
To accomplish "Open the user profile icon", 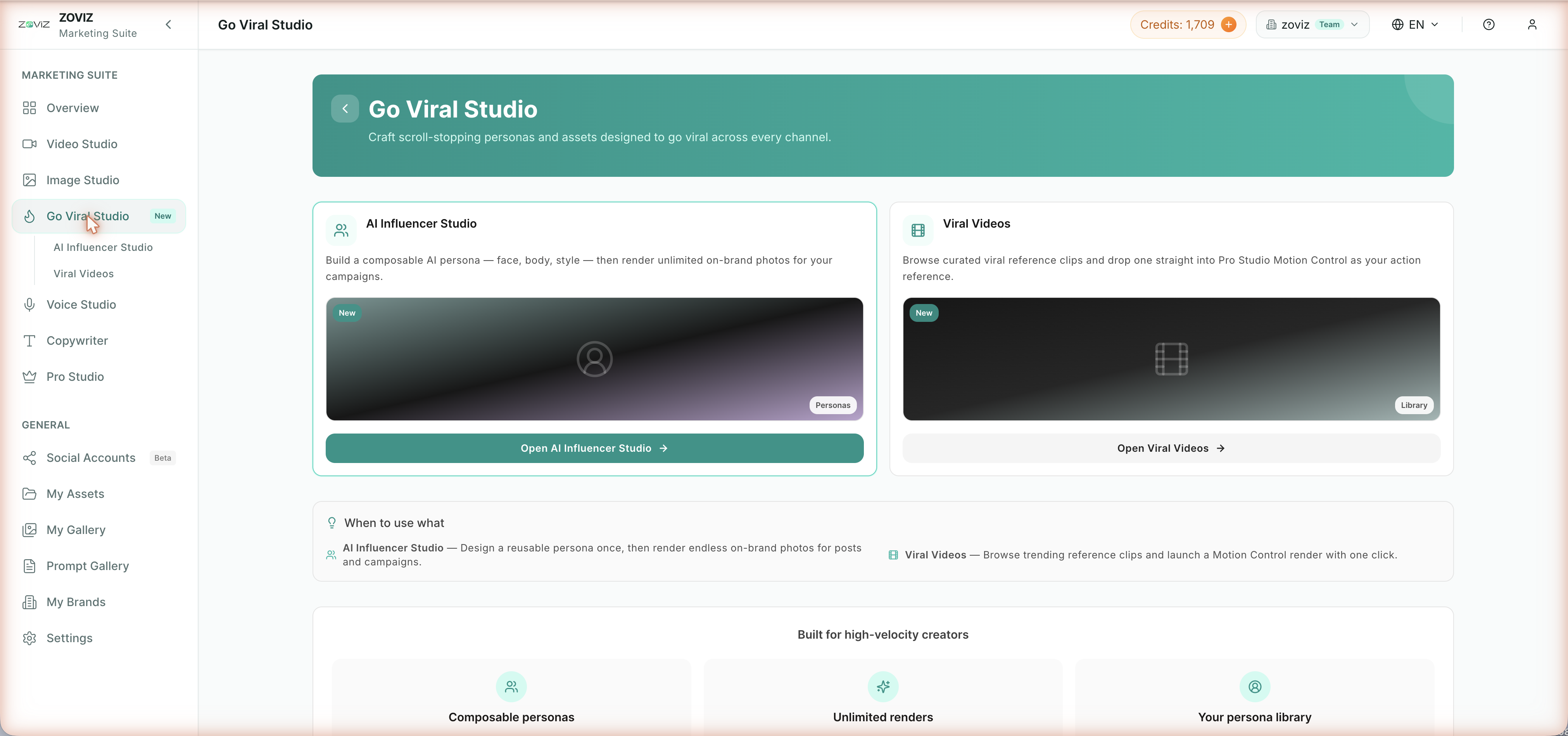I will click(1532, 24).
